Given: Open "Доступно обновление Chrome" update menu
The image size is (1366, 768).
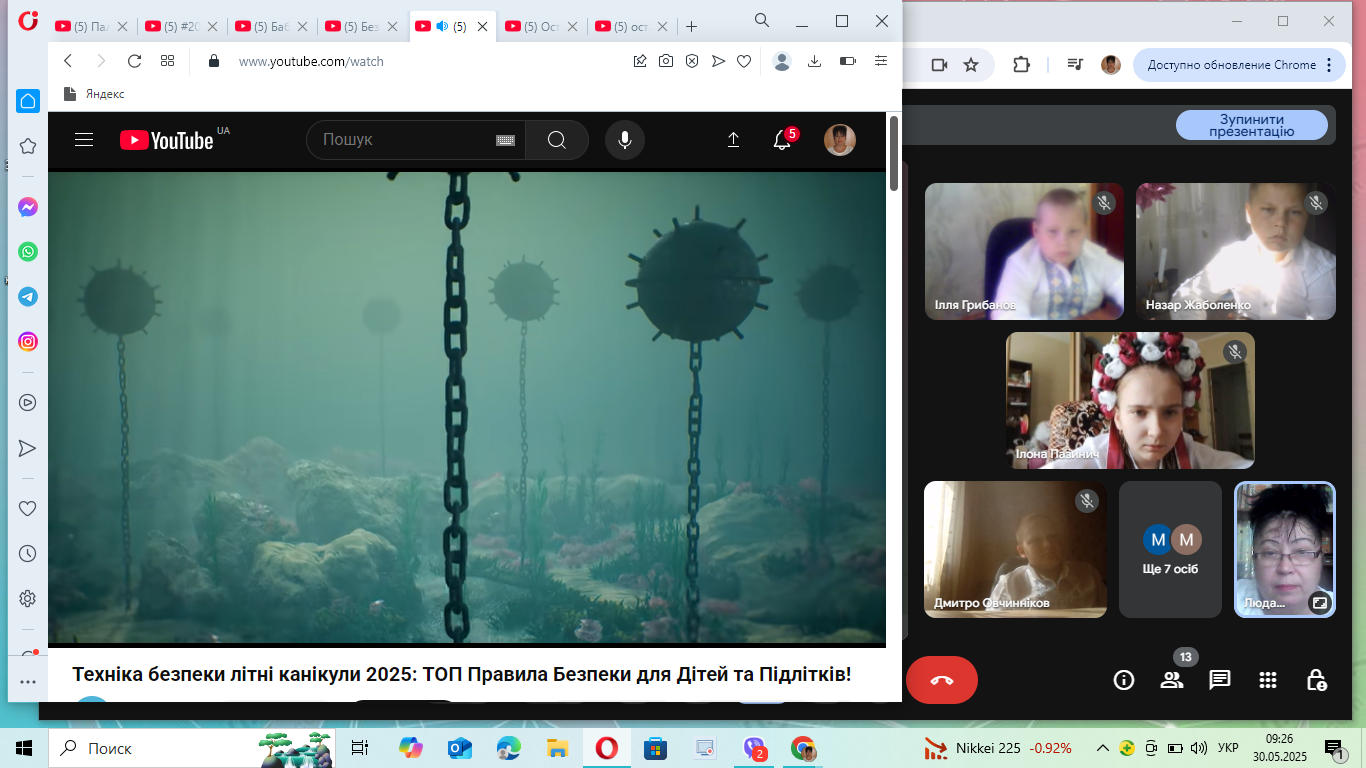Looking at the screenshot, I should pyautogui.click(x=1237, y=65).
